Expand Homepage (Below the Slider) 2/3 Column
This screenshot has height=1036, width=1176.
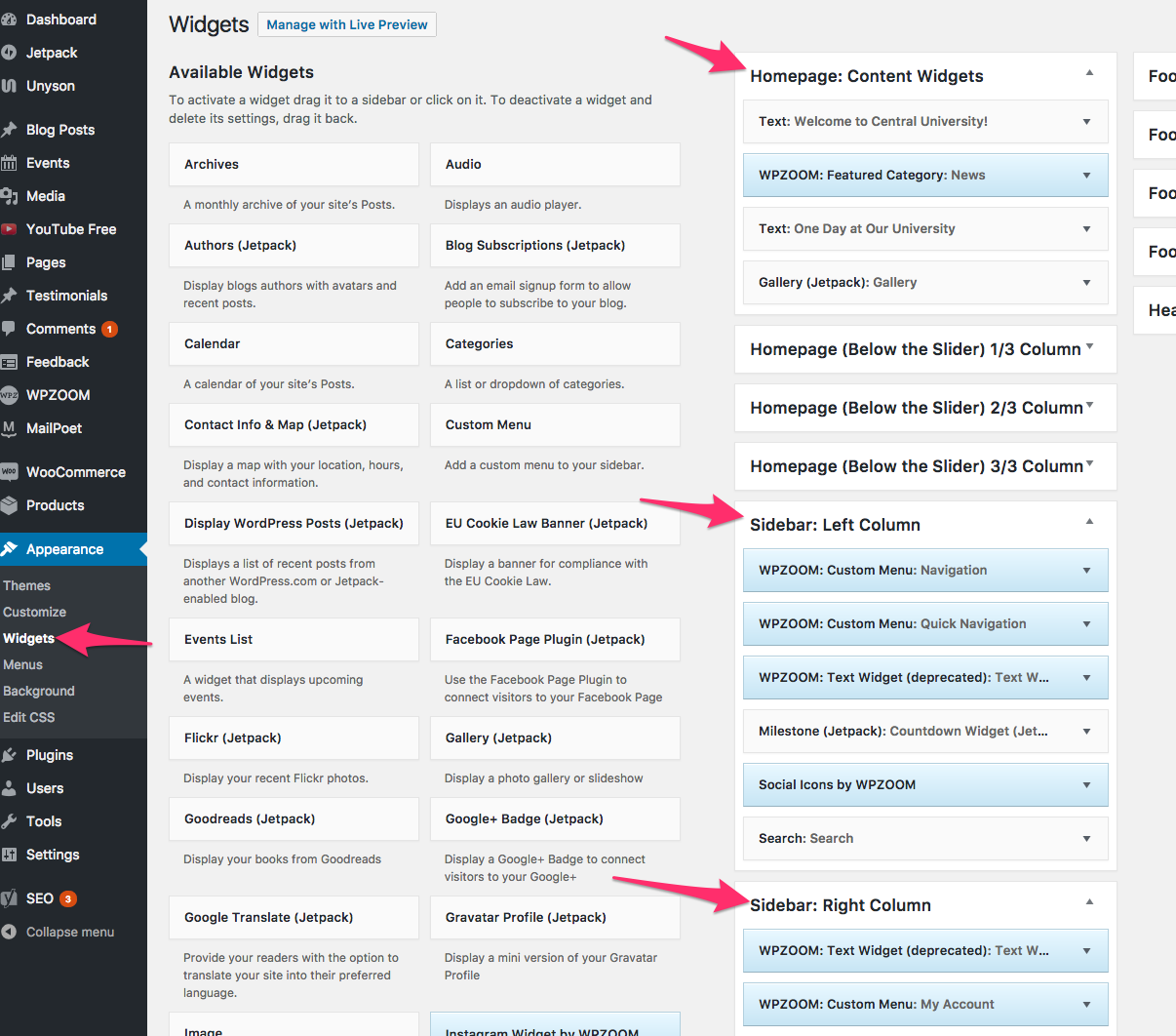(1089, 406)
